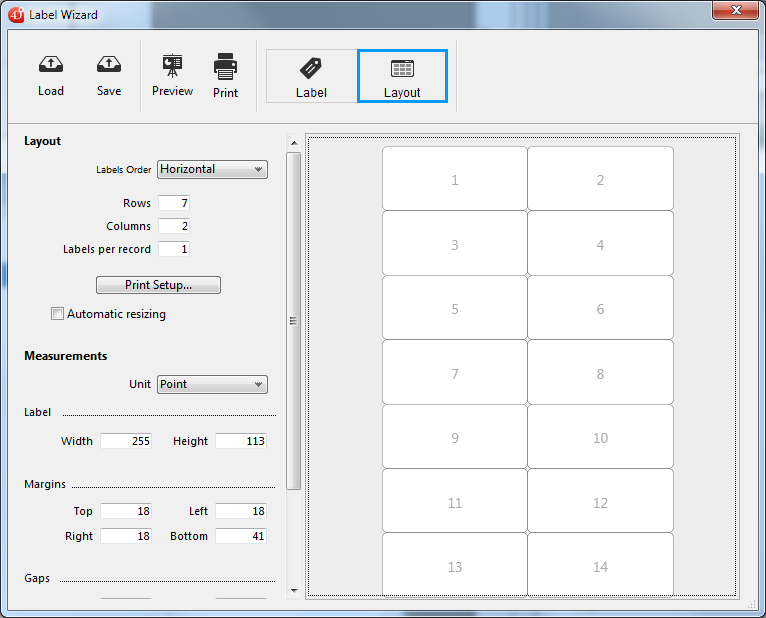This screenshot has width=766, height=618.
Task: Click label number 1 in preview
Action: pos(455,180)
